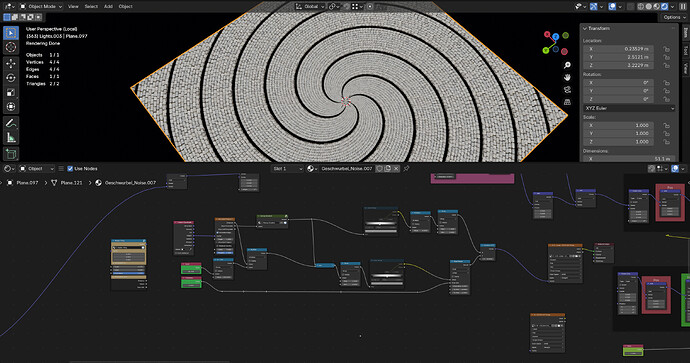690x363 pixels.
Task: Switch to wireframe viewport shading
Action: click(641, 7)
